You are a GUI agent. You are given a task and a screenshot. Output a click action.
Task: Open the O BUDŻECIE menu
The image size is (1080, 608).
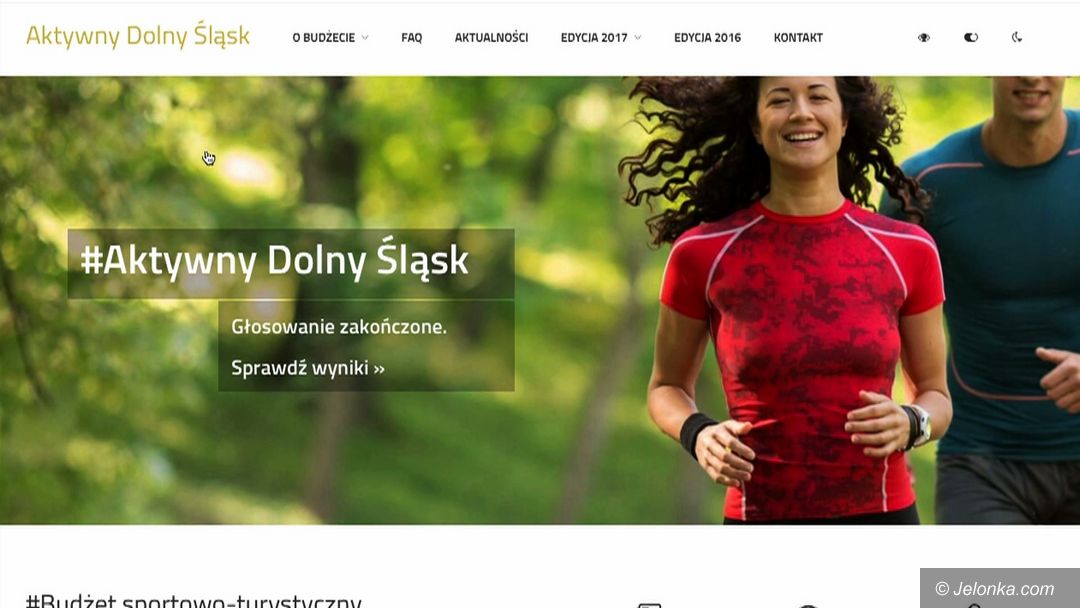click(324, 37)
